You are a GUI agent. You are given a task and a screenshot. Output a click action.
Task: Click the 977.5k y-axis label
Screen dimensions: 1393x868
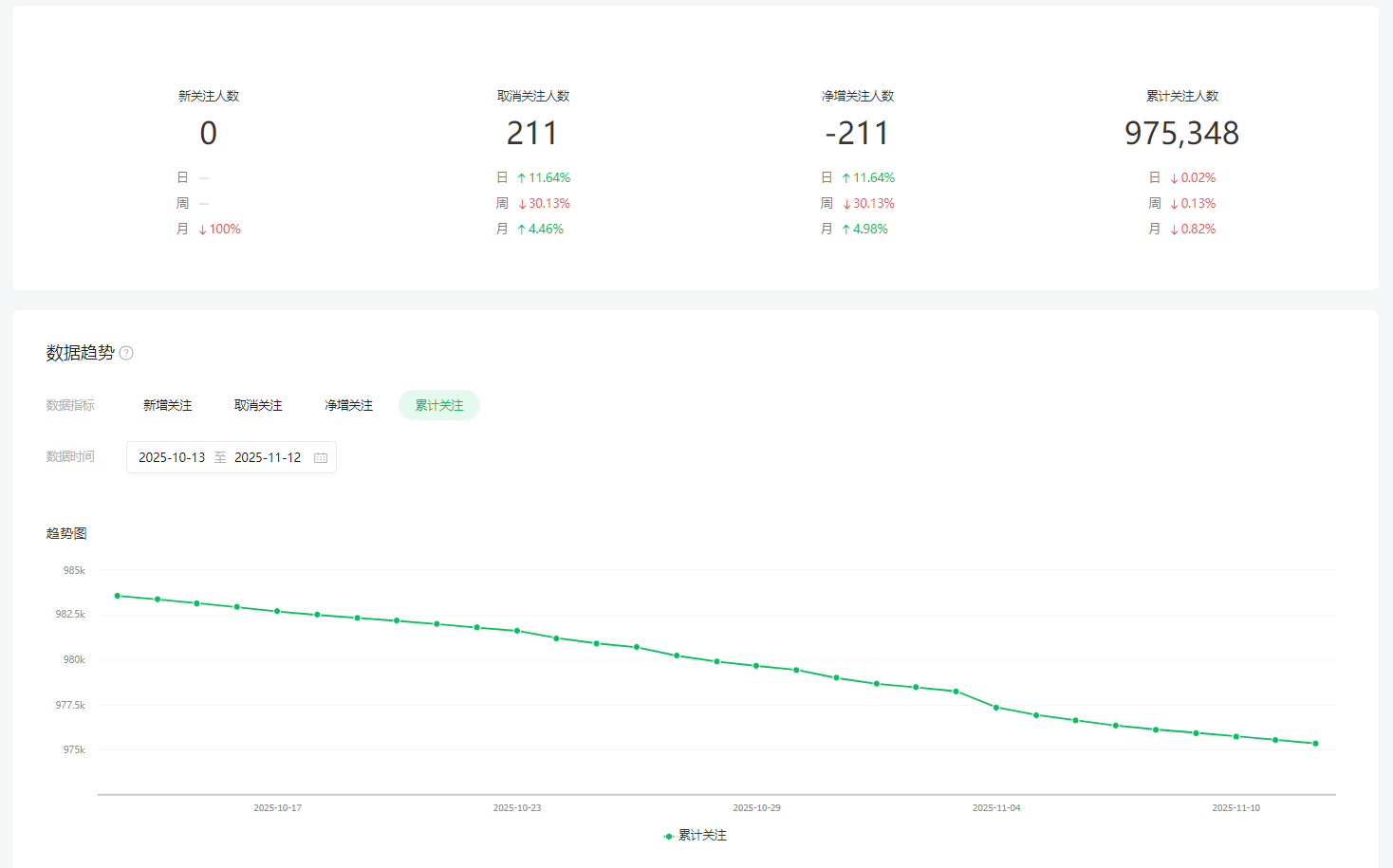[x=70, y=705]
